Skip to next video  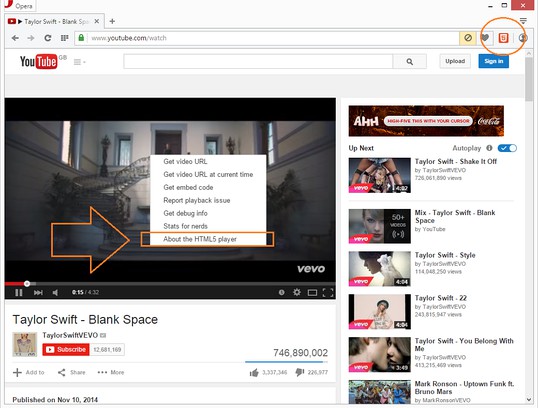tap(38, 292)
